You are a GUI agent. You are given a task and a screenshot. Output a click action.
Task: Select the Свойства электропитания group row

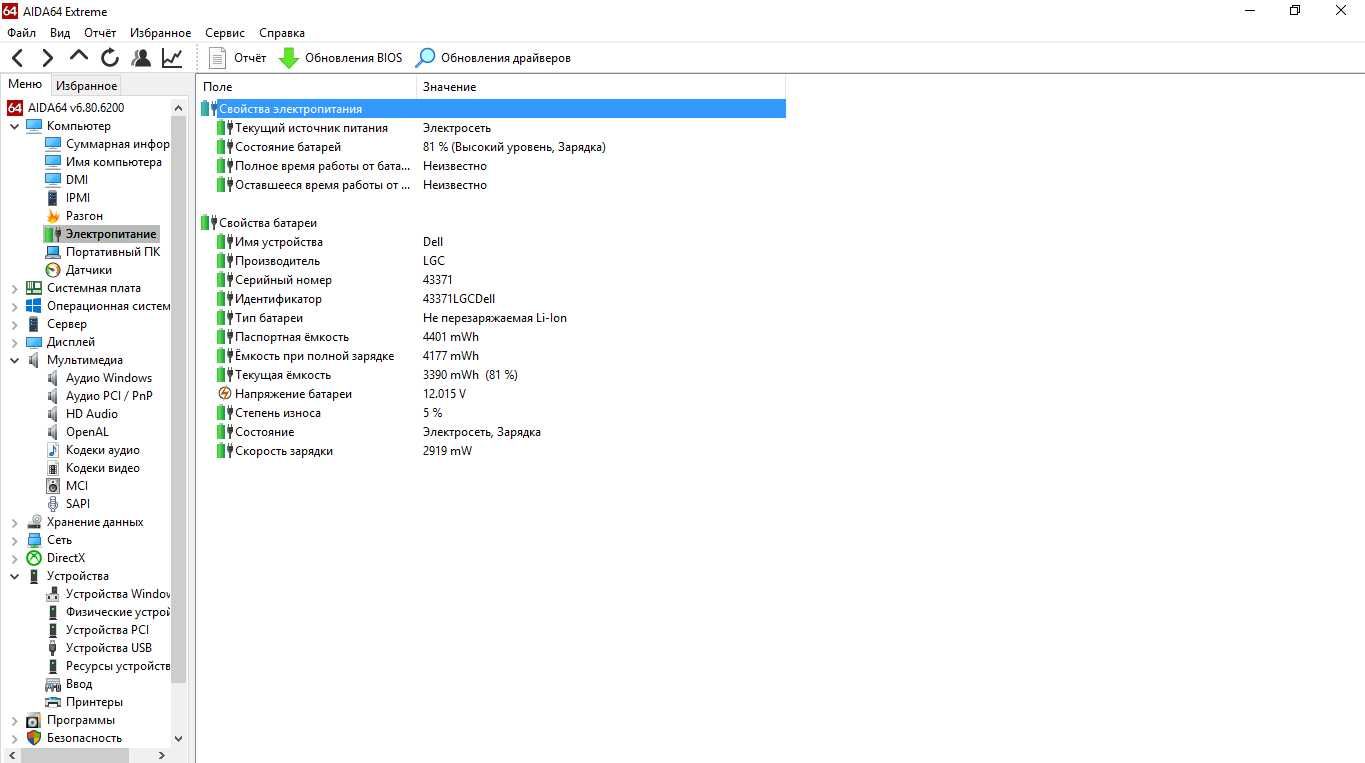(491, 109)
